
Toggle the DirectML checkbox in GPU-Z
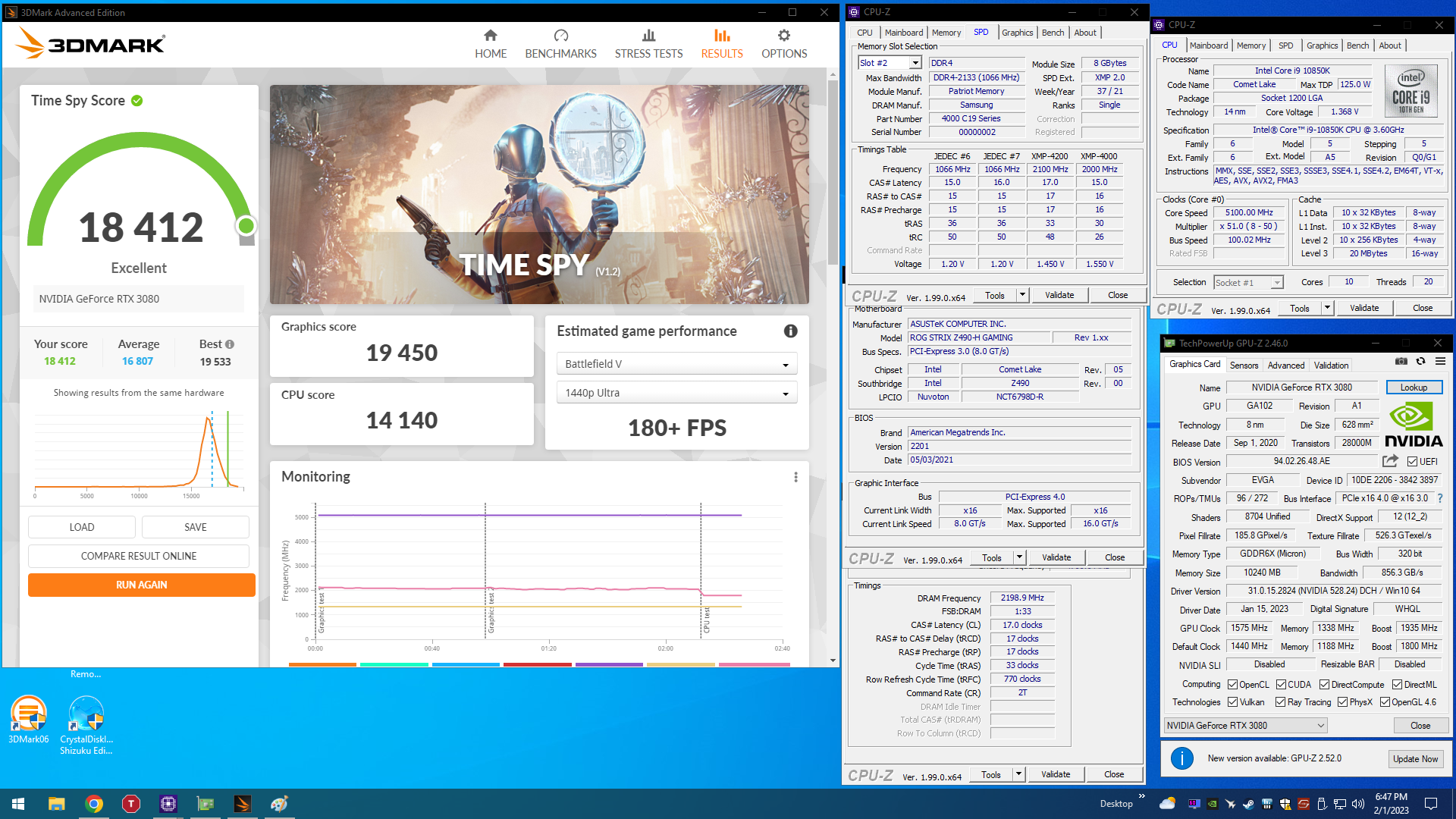click(x=1397, y=685)
